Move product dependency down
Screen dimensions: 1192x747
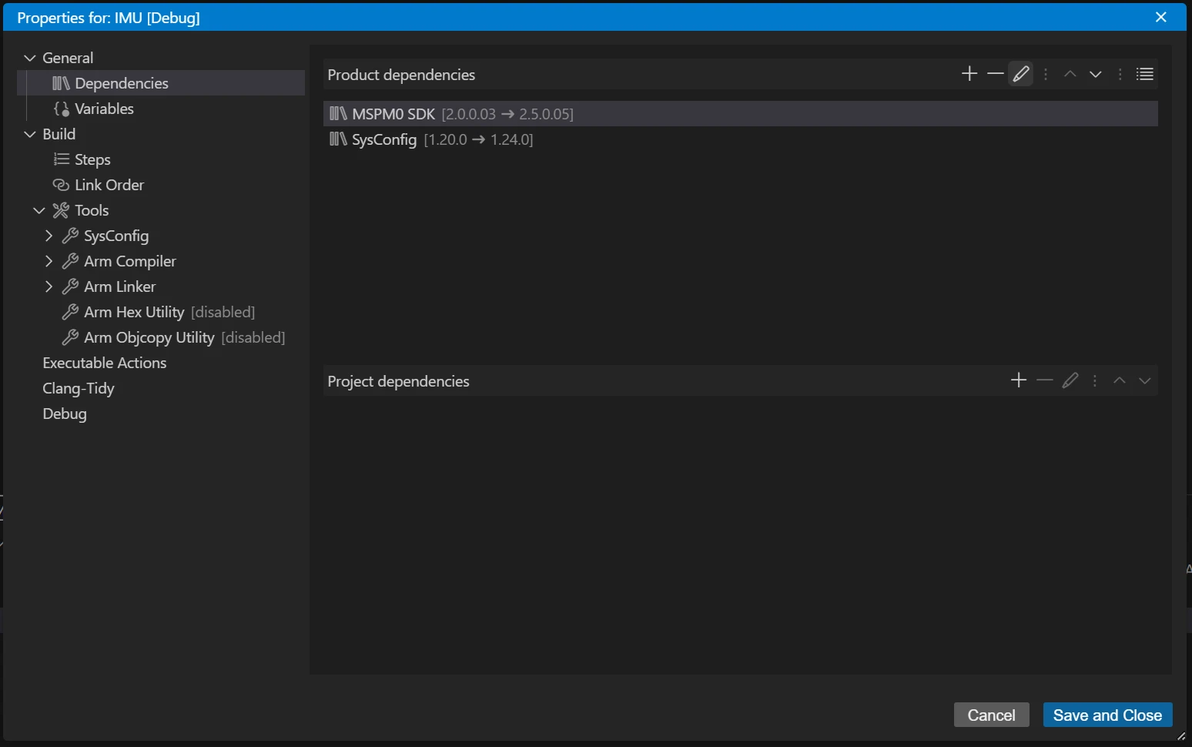point(1096,74)
